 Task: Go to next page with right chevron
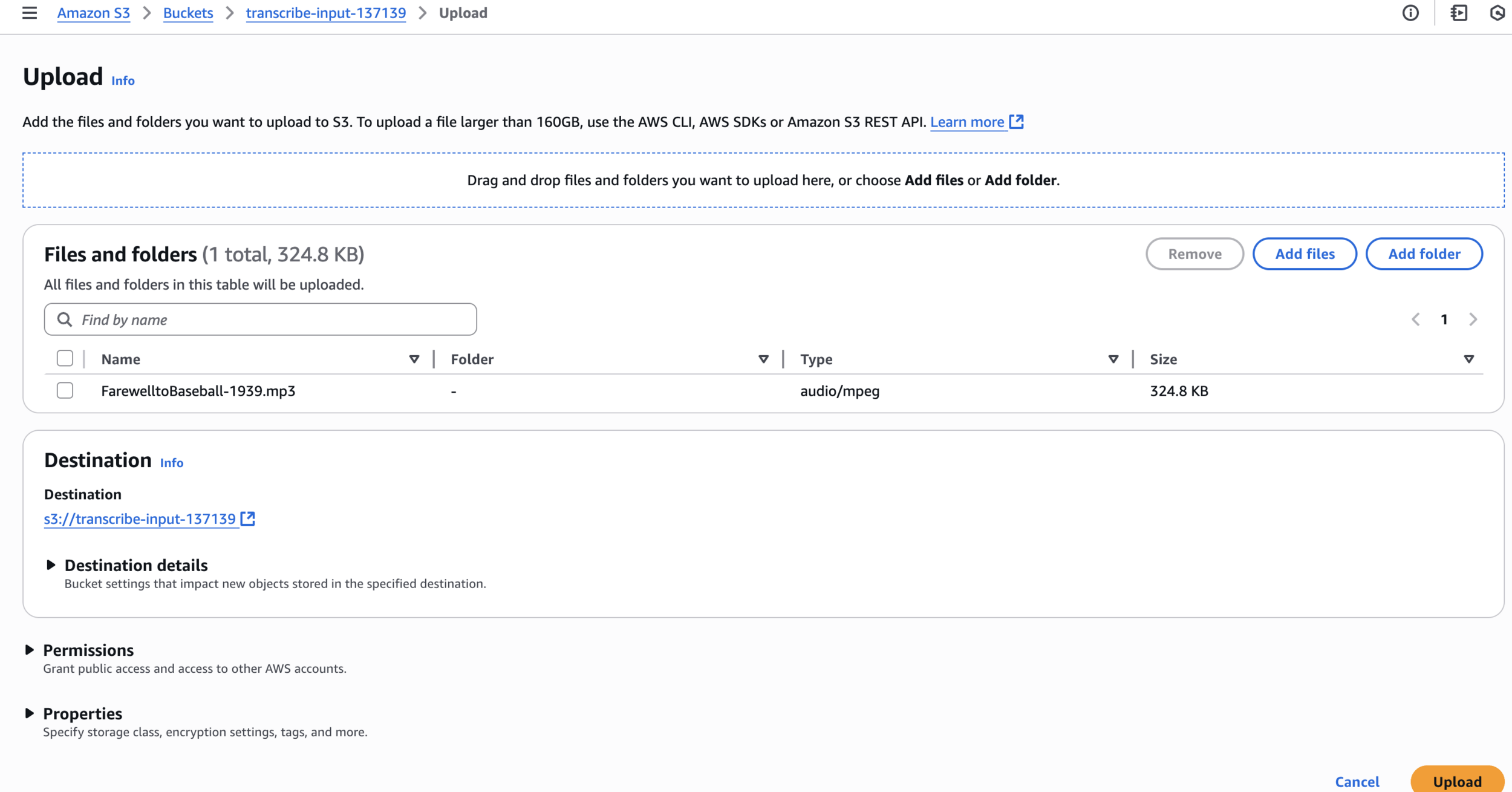[1473, 319]
